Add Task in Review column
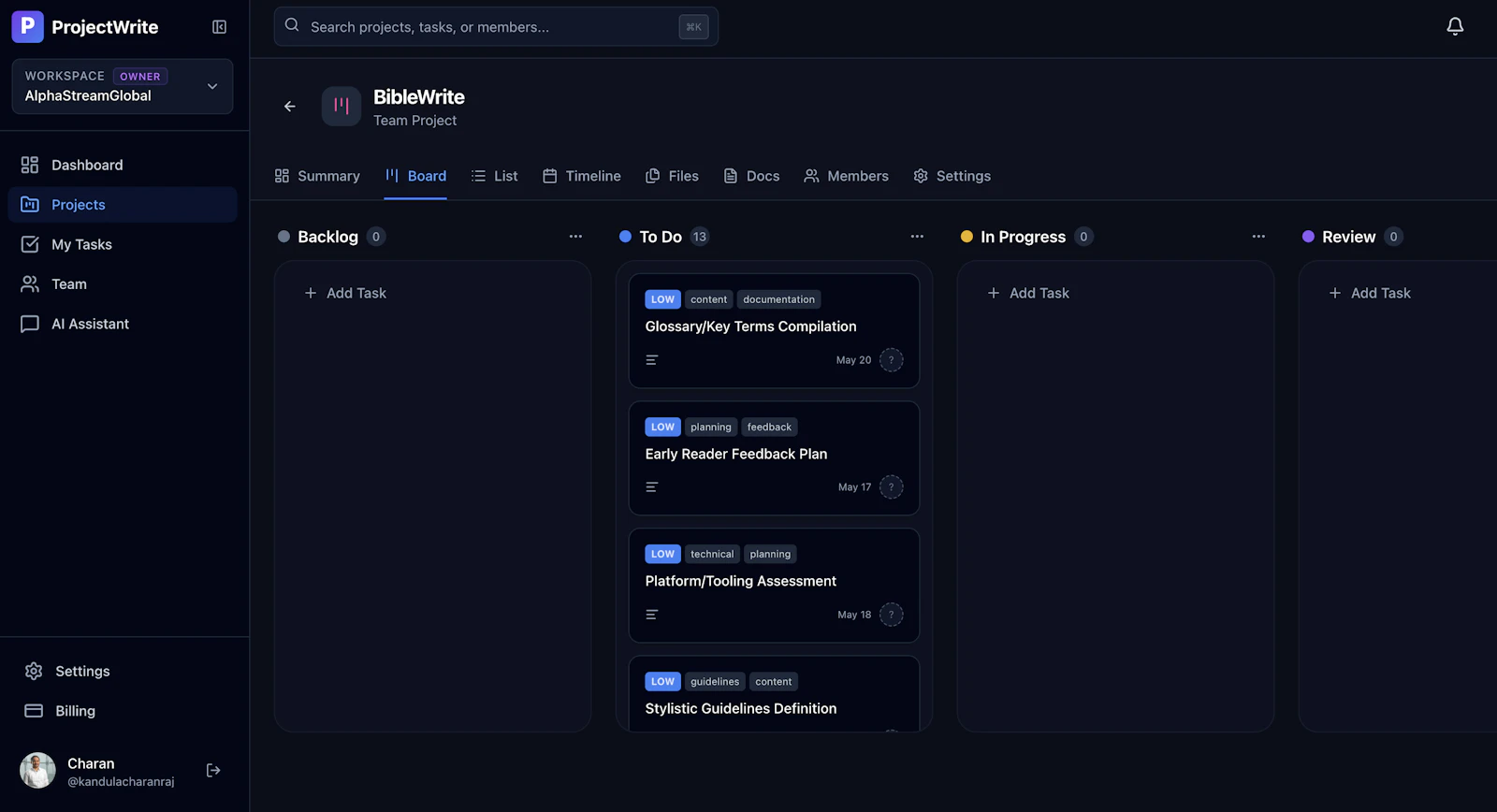1497x812 pixels. click(1370, 293)
